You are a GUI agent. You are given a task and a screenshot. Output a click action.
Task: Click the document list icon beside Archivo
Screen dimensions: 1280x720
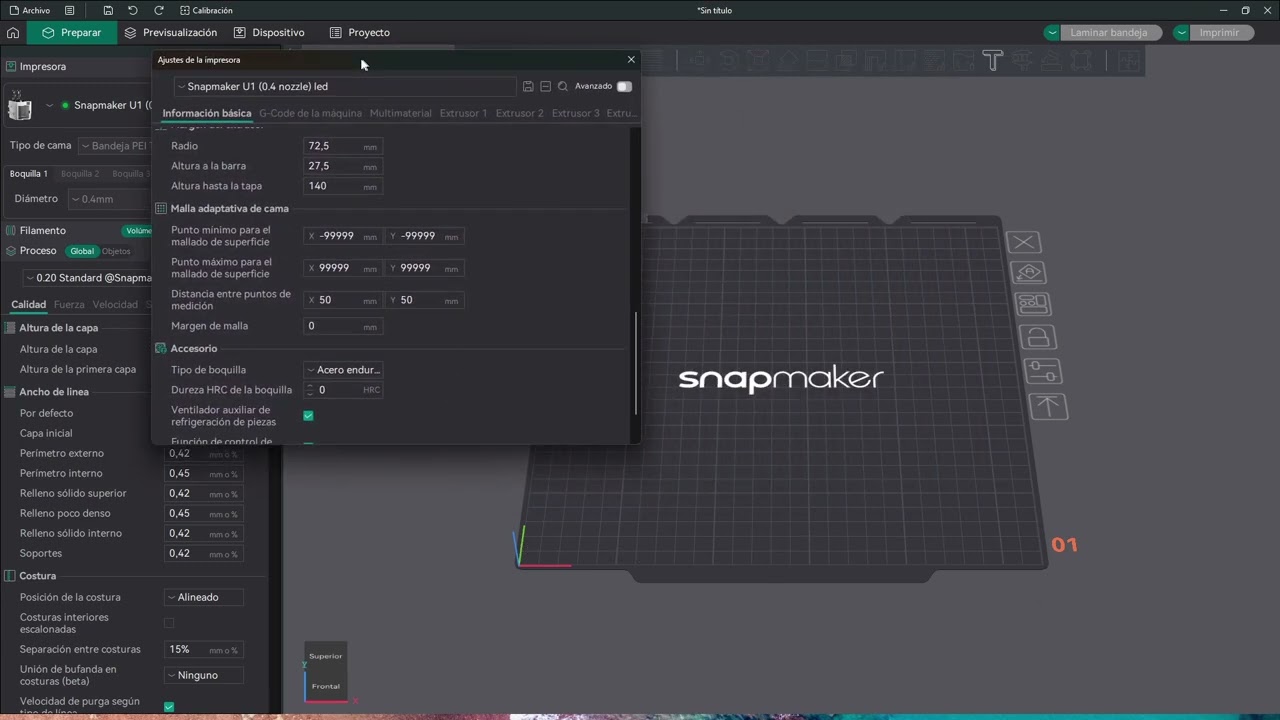(x=69, y=10)
